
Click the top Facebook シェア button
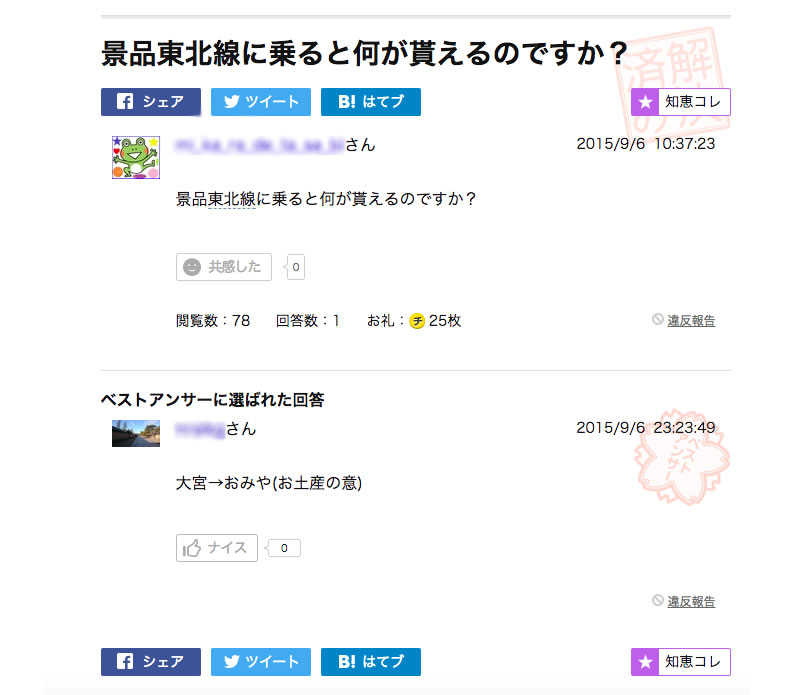(150, 102)
